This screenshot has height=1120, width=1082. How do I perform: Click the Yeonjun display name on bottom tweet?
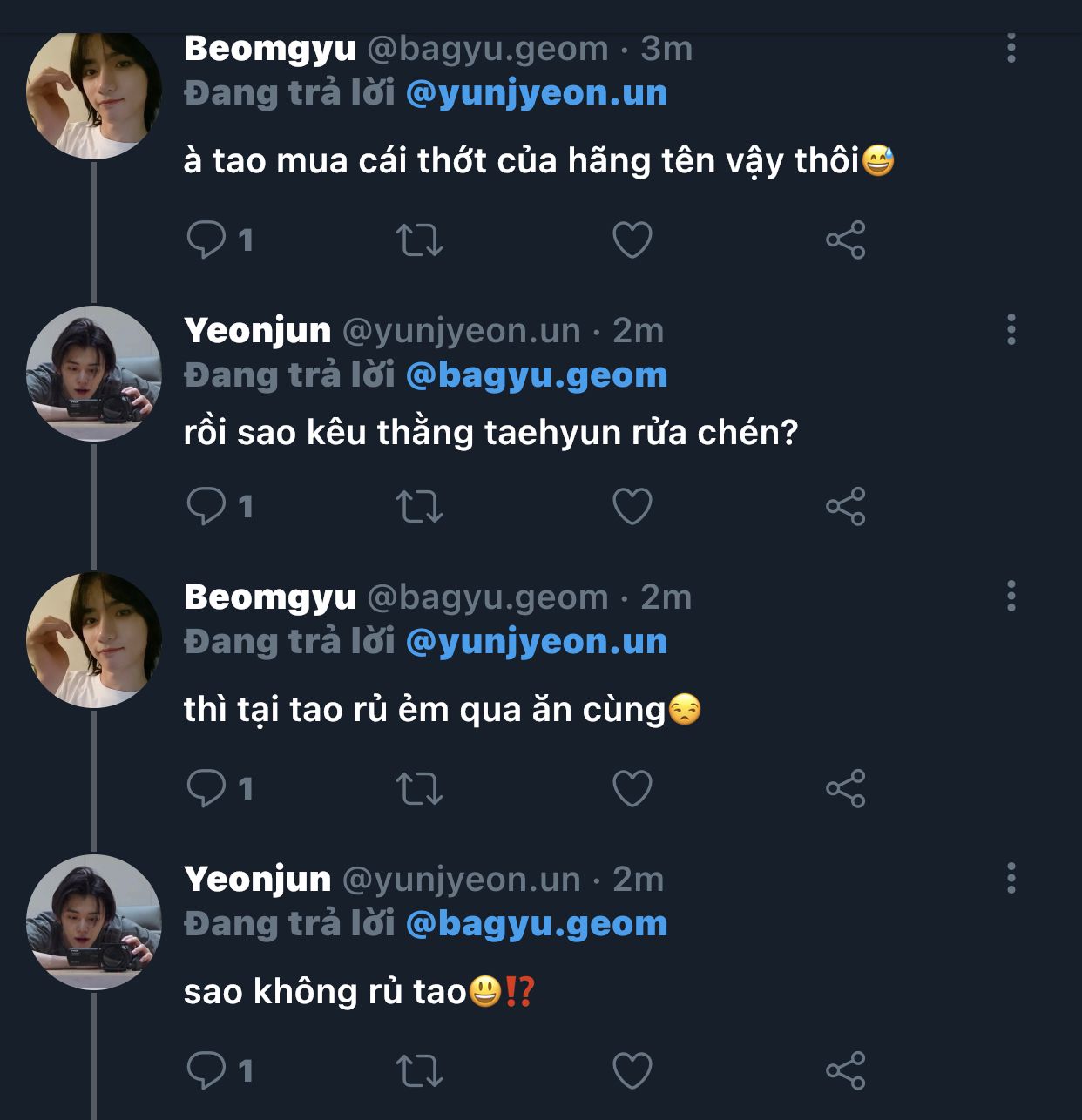pyautogui.click(x=258, y=879)
